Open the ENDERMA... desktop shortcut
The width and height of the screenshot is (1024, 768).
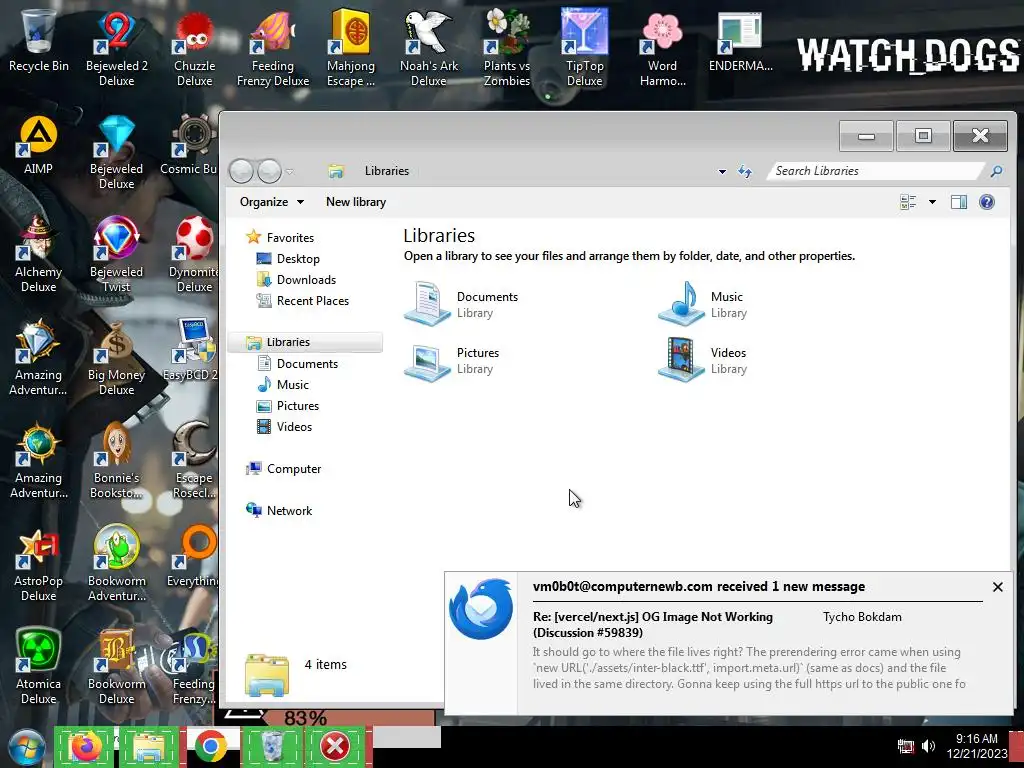click(x=741, y=40)
